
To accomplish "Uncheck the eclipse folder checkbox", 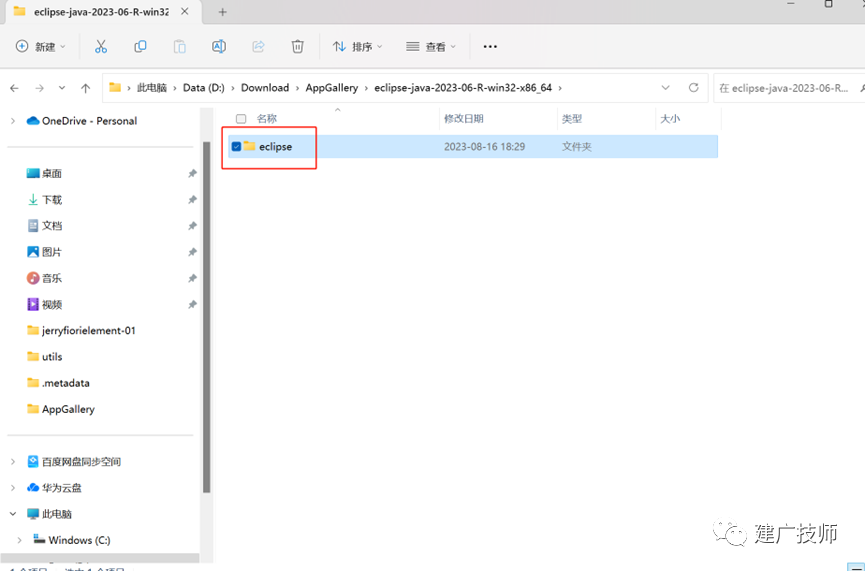I will coord(236,147).
